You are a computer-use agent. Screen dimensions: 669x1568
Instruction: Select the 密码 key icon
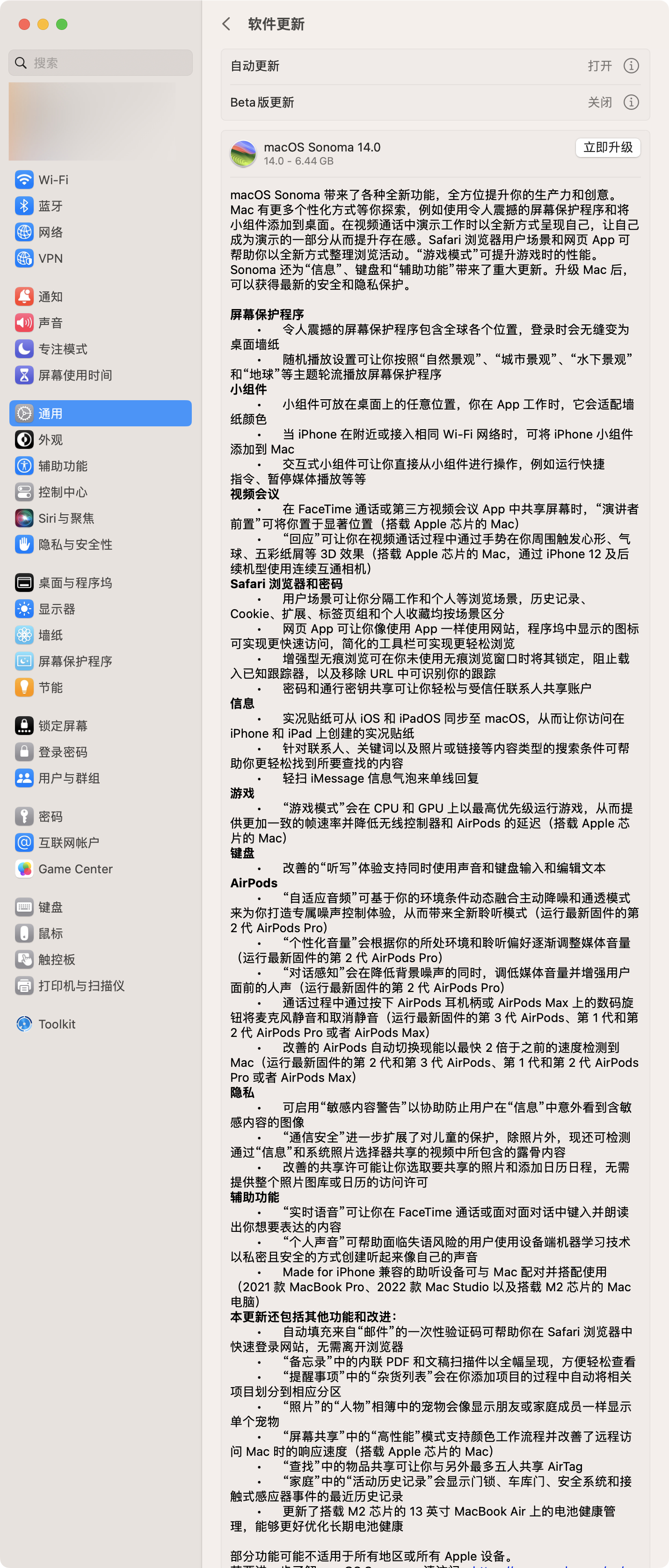click(x=24, y=816)
